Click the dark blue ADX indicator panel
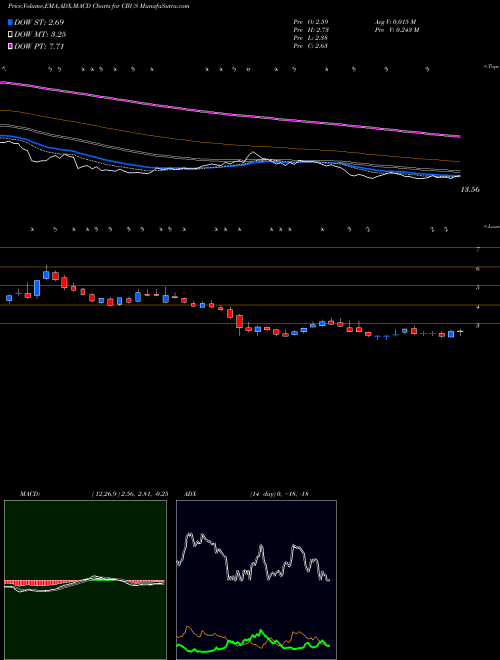Screen dimensions: 500x660 tap(256, 580)
